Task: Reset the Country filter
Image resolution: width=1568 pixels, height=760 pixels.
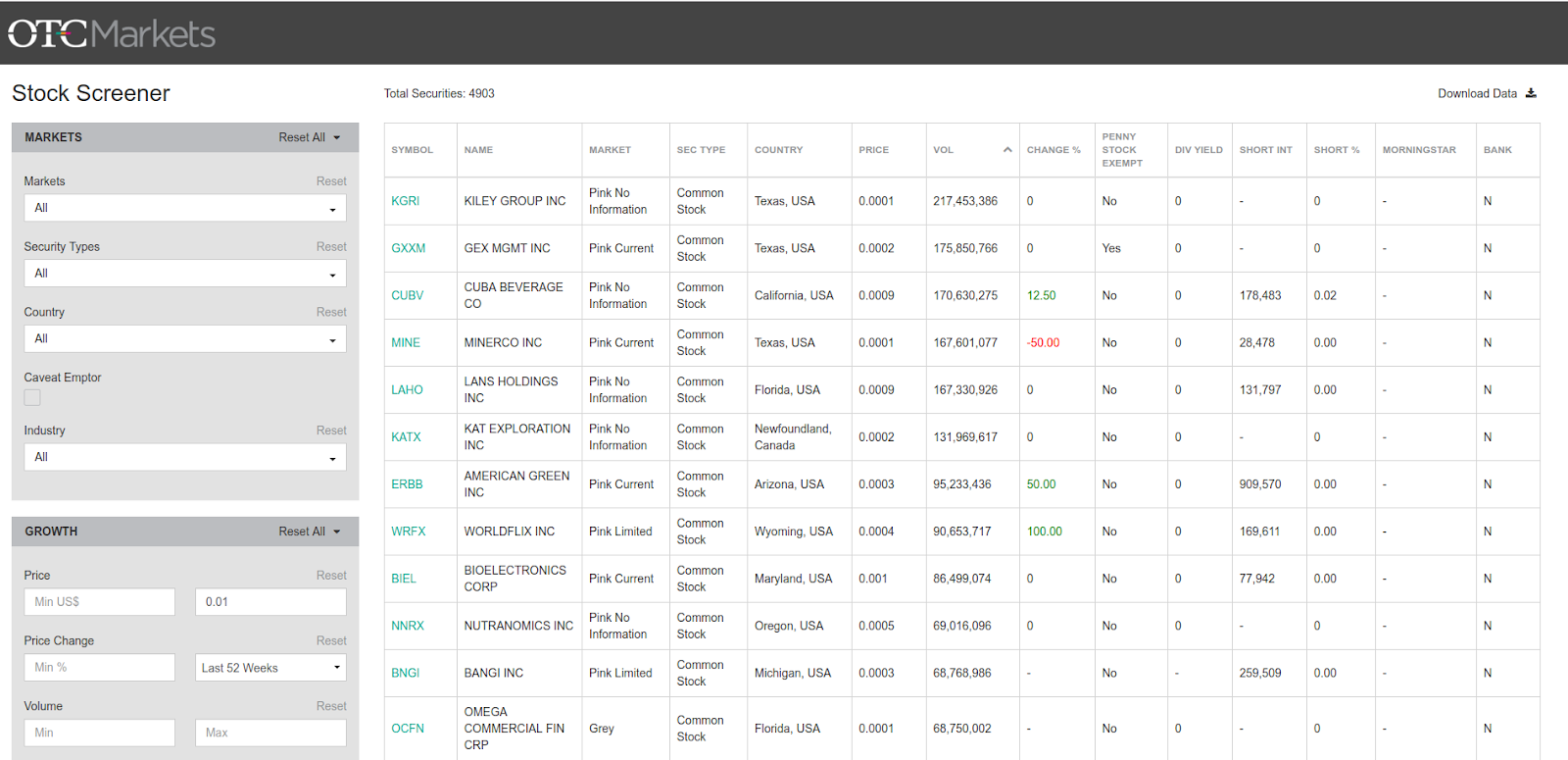Action: 331,312
